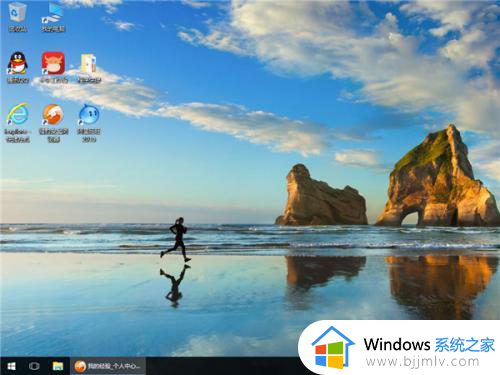Open Task View on the taskbar
Viewport: 500px width, 375px height.
pos(34,366)
